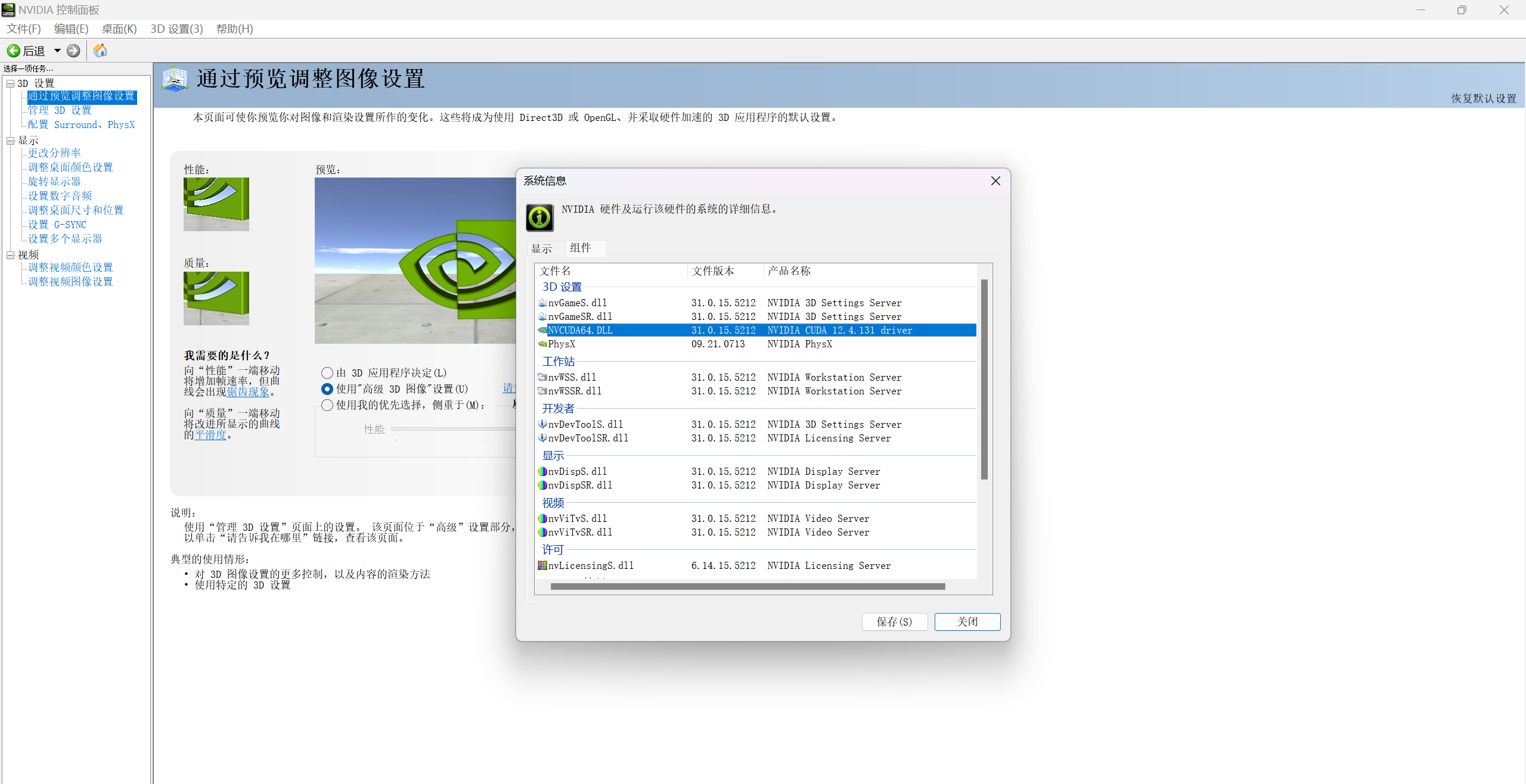
Task: Click the 保存(S) button
Action: (894, 621)
